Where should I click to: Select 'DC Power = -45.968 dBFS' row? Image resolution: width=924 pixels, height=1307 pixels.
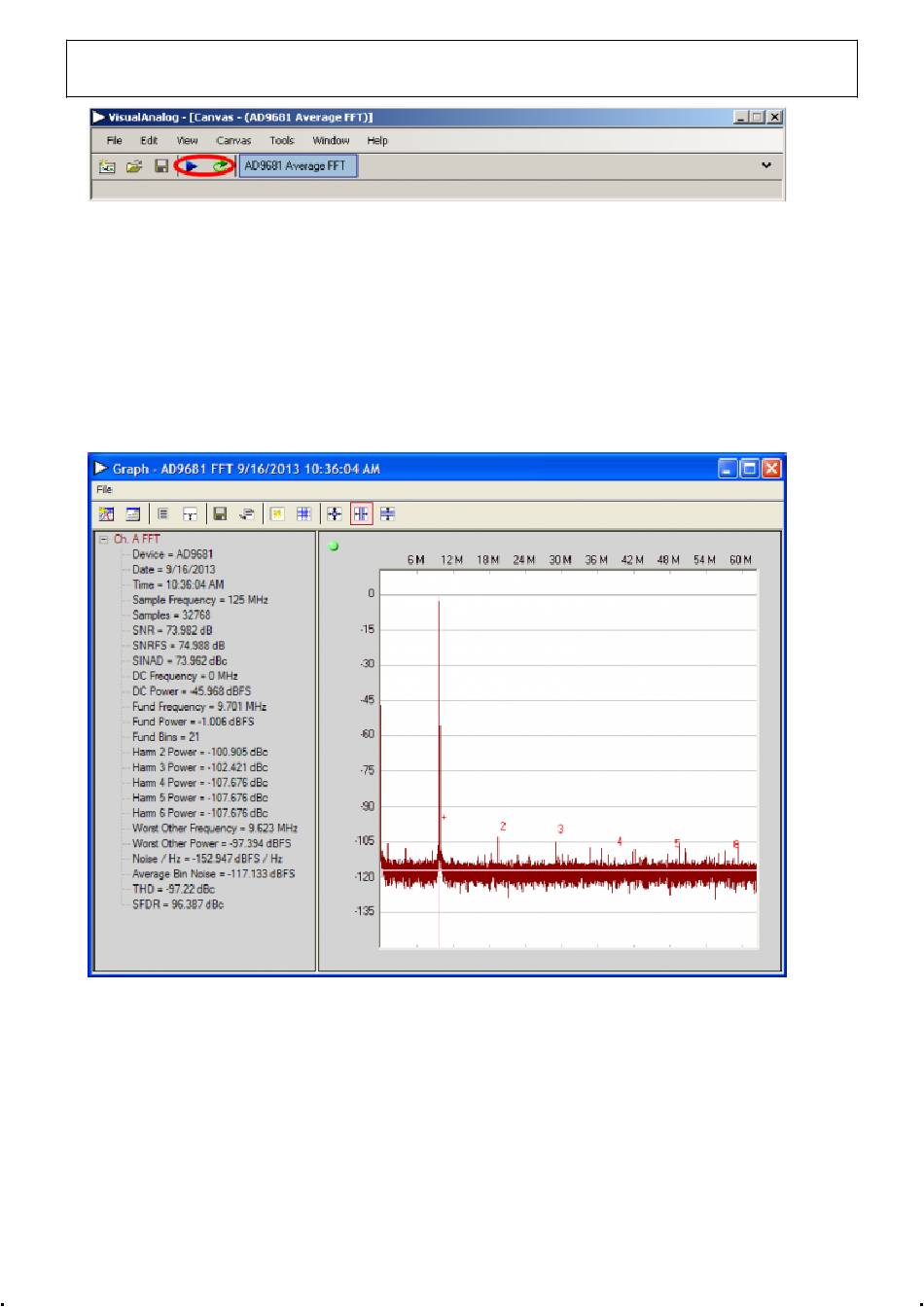pyautogui.click(x=192, y=691)
